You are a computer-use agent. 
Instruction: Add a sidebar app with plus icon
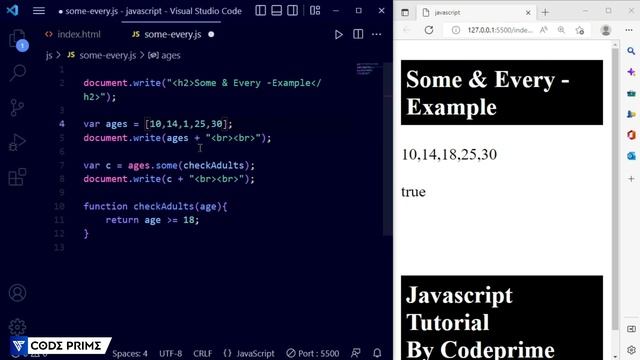[x=631, y=179]
